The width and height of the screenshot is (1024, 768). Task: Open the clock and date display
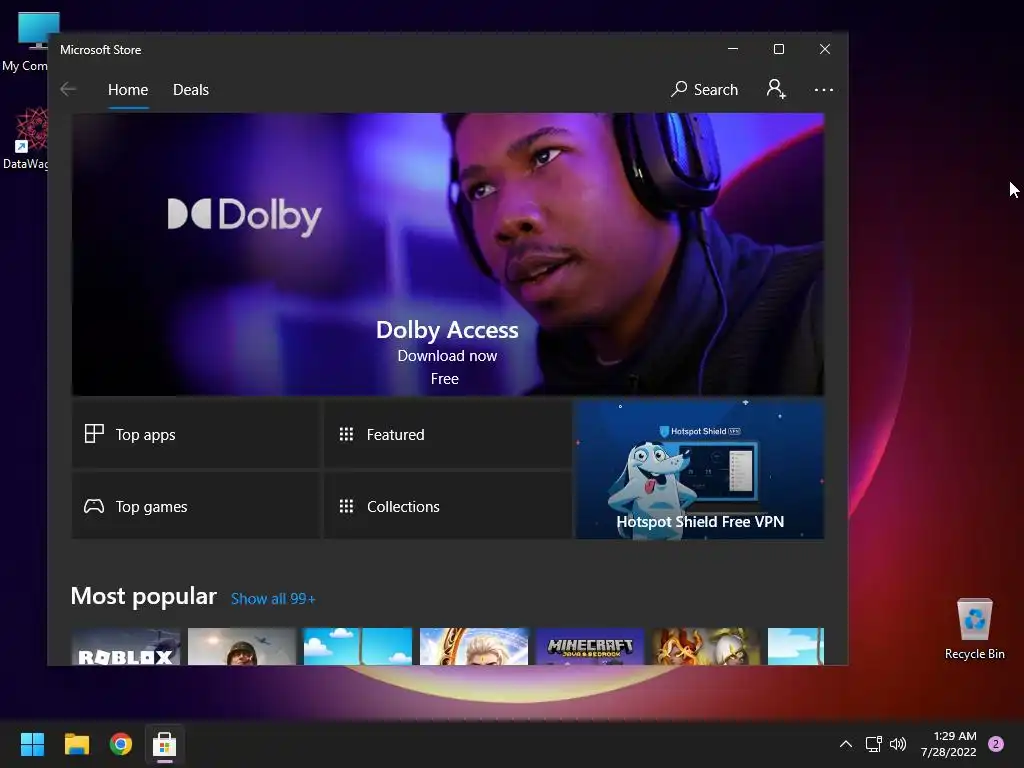tap(948, 744)
